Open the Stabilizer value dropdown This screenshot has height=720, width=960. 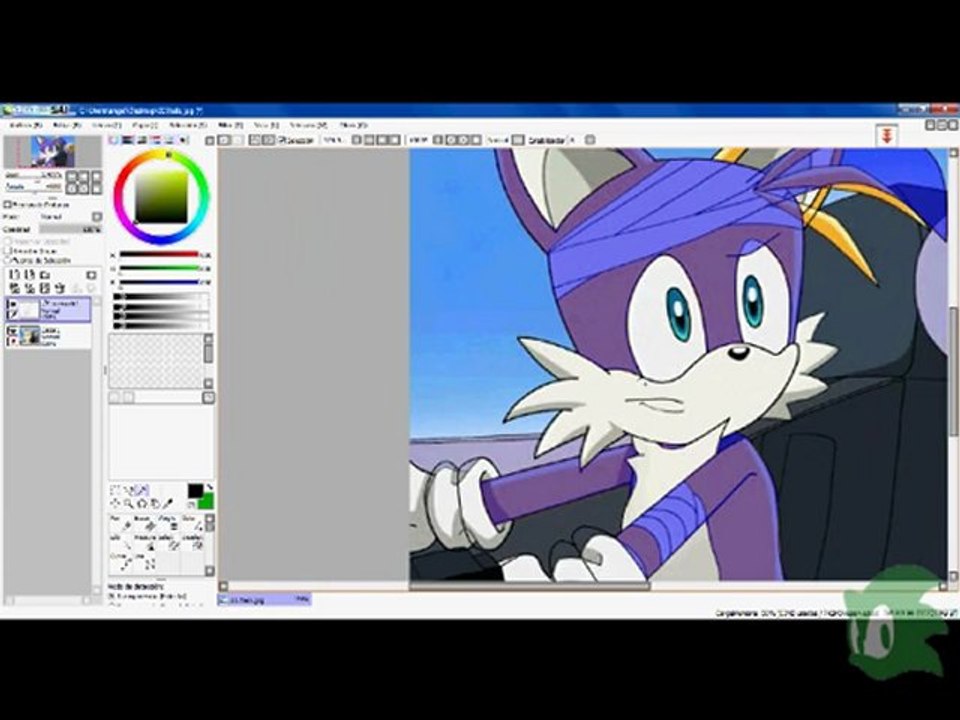click(589, 140)
